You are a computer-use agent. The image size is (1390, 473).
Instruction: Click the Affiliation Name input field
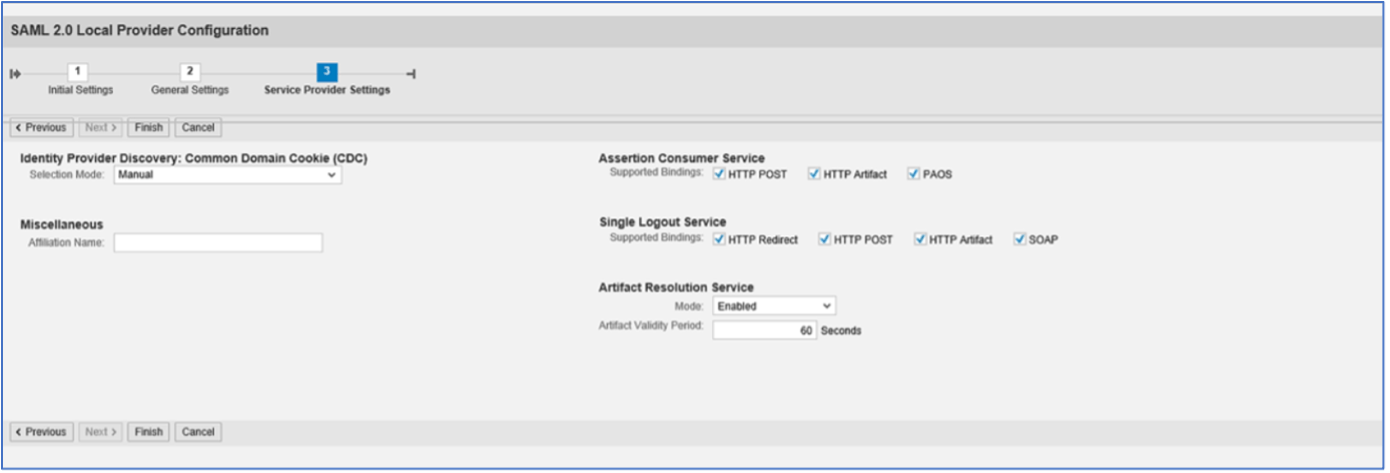tap(218, 243)
